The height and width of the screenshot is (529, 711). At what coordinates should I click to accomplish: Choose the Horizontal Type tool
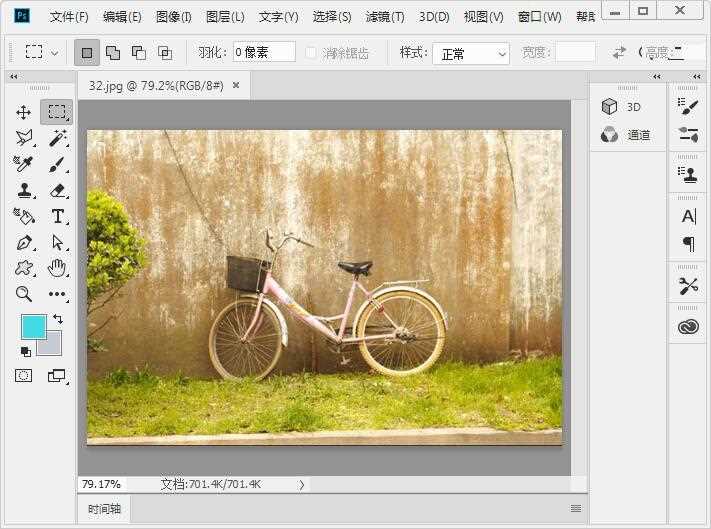click(x=57, y=216)
